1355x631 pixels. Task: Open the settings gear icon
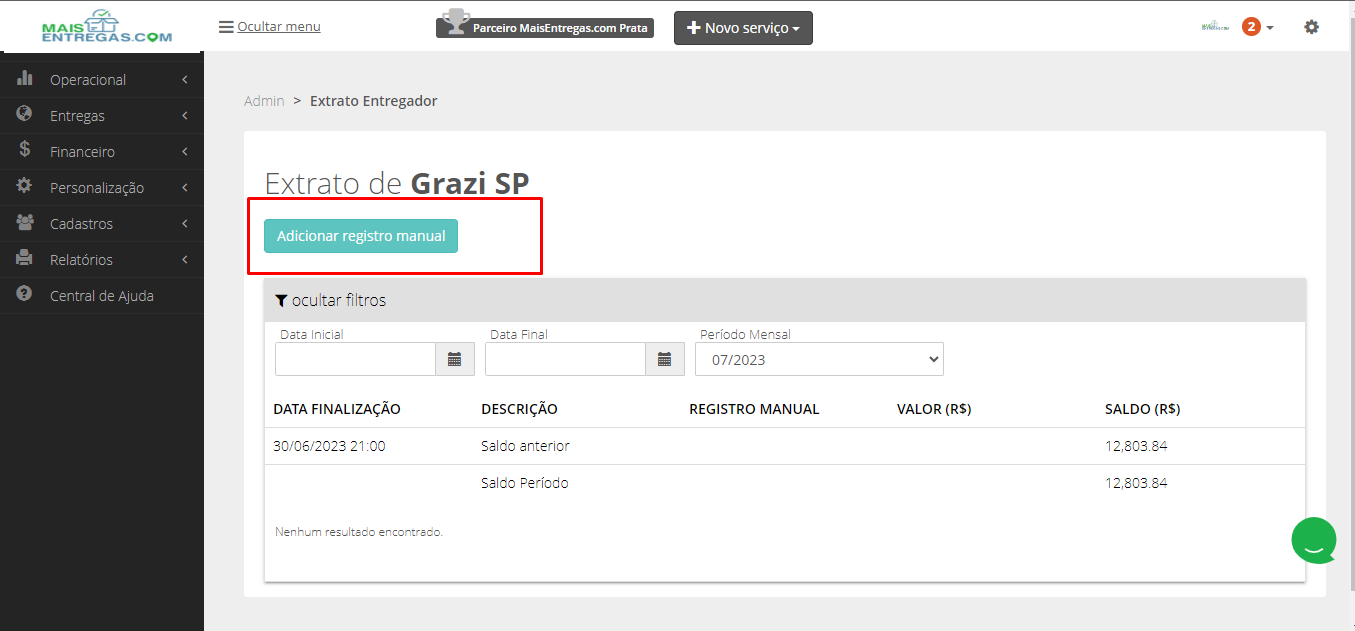click(1311, 27)
